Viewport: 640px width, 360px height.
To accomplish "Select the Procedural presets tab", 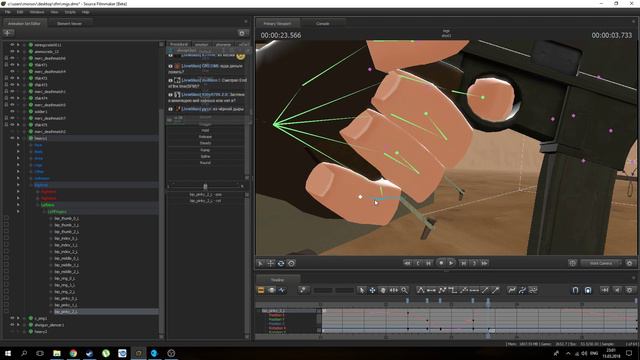I will (179, 44).
